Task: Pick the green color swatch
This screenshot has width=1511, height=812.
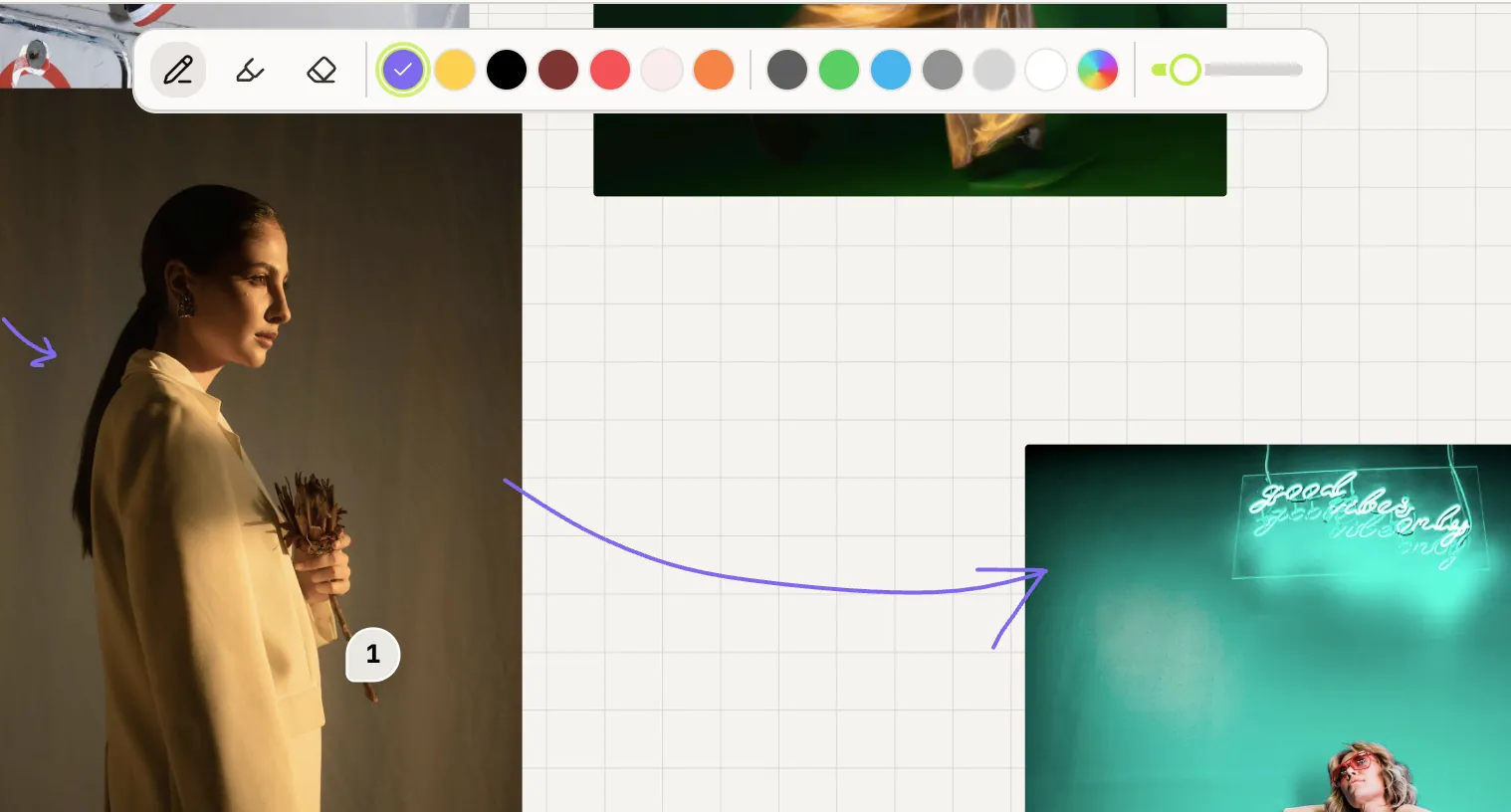Action: (839, 70)
